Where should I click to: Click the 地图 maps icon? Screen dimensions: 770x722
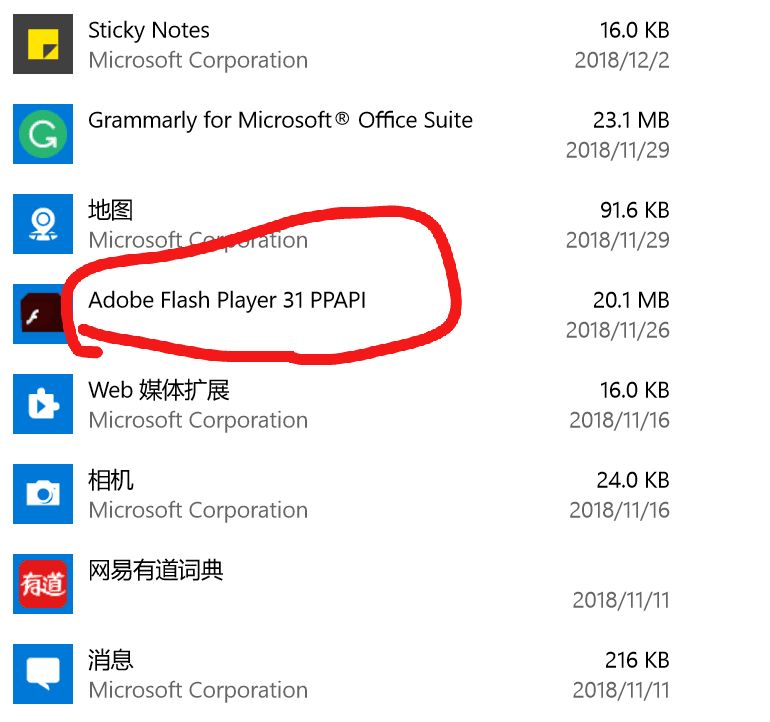(42, 224)
